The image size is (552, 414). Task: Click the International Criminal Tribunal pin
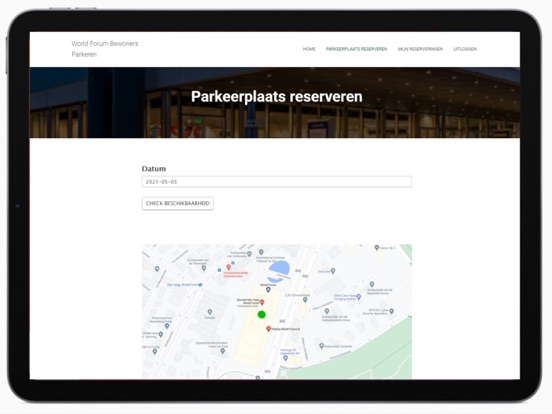coord(261,252)
